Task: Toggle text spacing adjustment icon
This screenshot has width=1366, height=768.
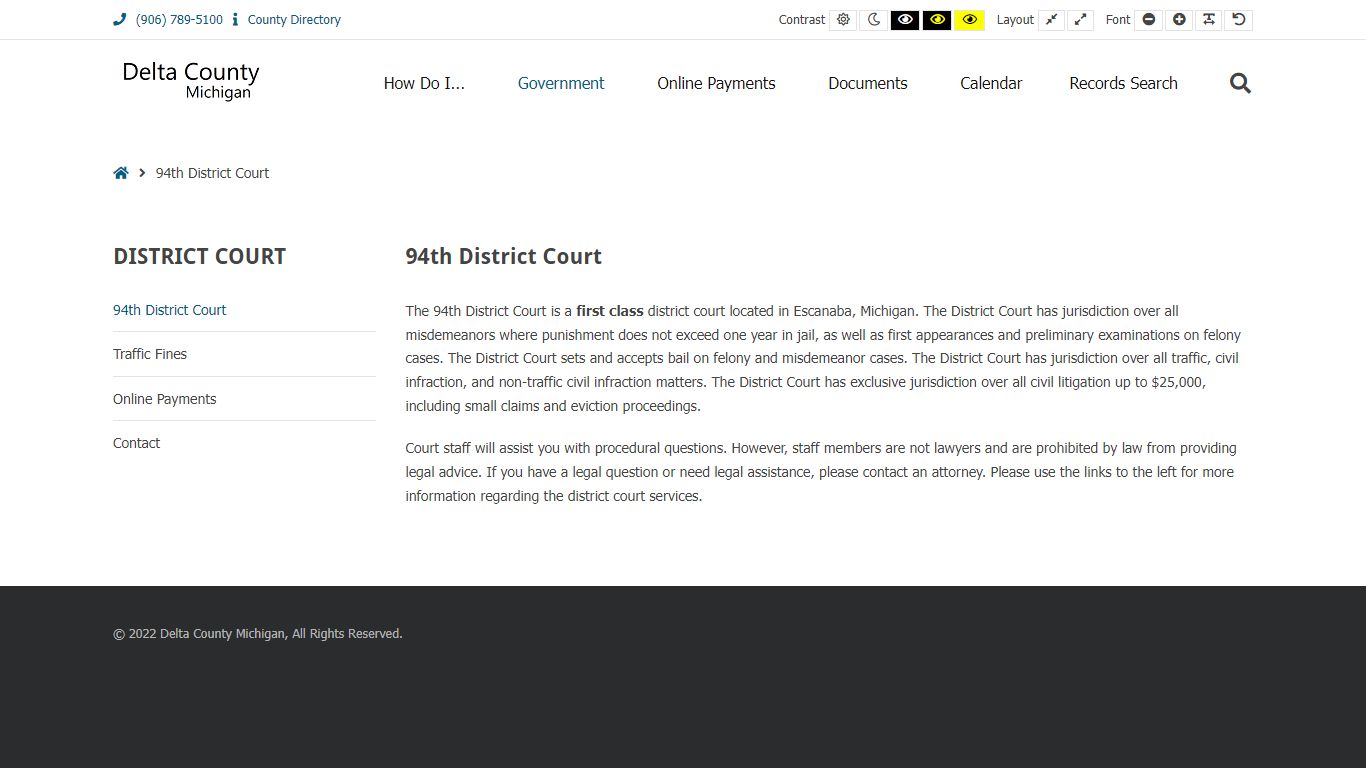Action: [1209, 19]
